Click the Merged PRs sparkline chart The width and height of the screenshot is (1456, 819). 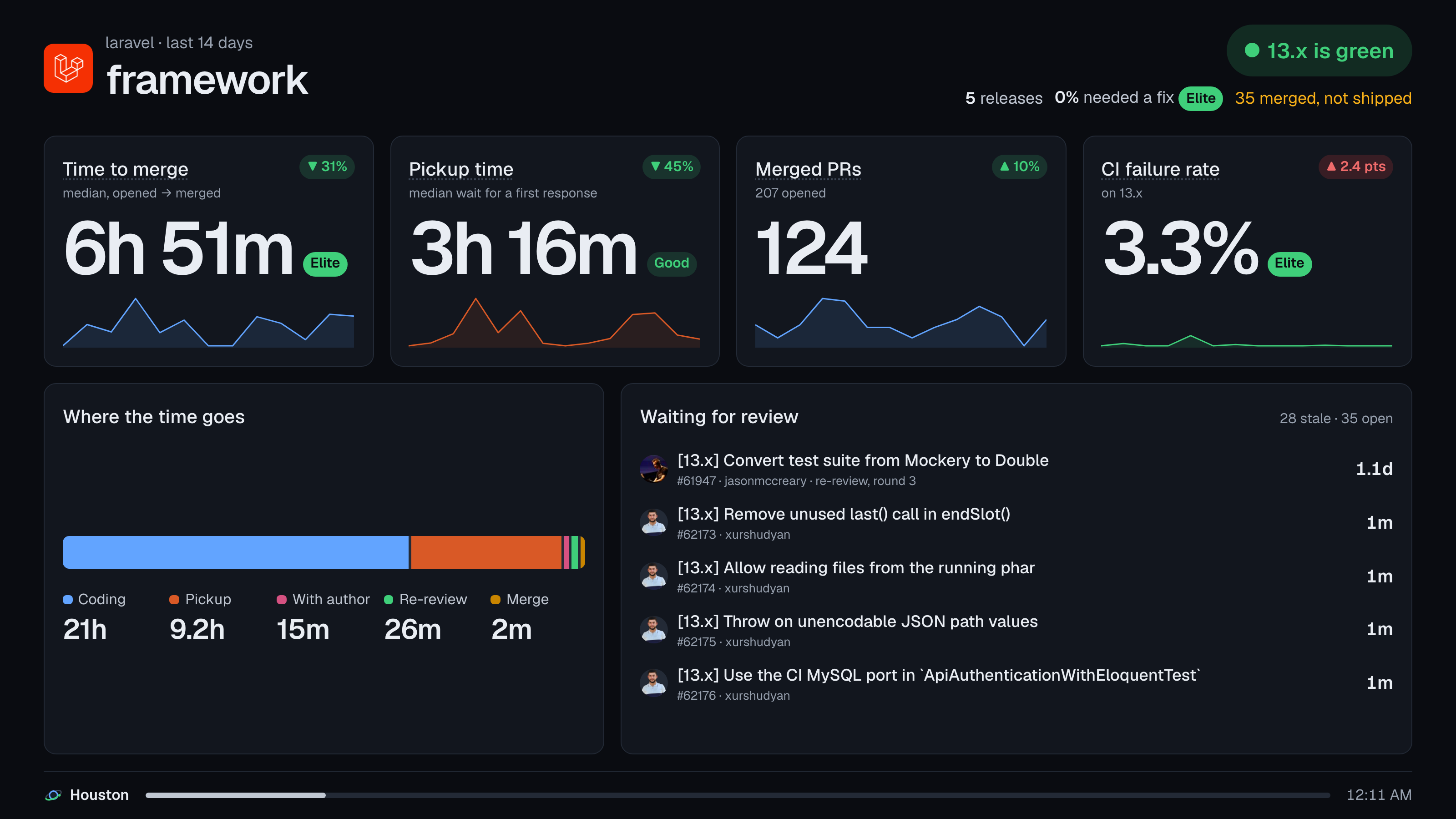pyautogui.click(x=900, y=322)
